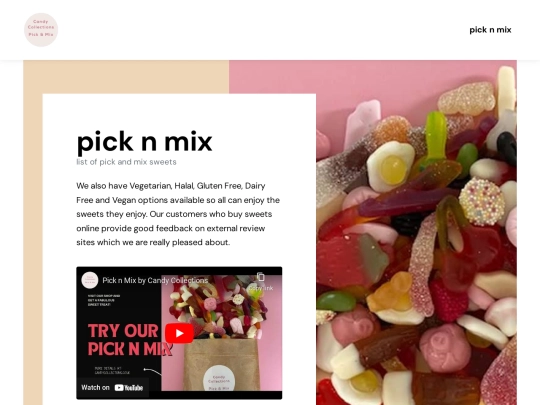The height and width of the screenshot is (405, 540).
Task: Click the channel avatar in video header
Action: (x=90, y=280)
